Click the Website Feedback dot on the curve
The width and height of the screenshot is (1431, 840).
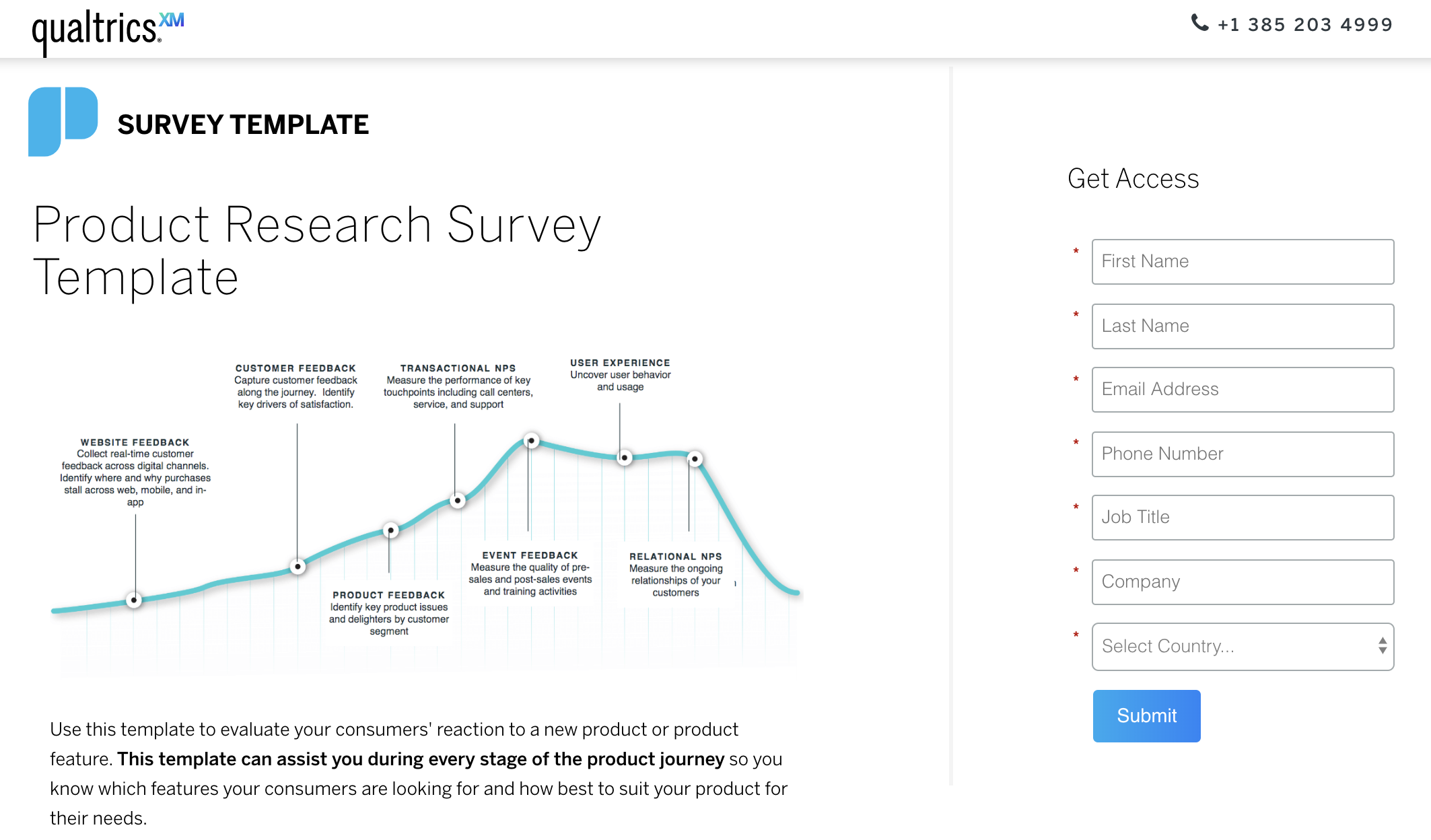click(x=134, y=600)
